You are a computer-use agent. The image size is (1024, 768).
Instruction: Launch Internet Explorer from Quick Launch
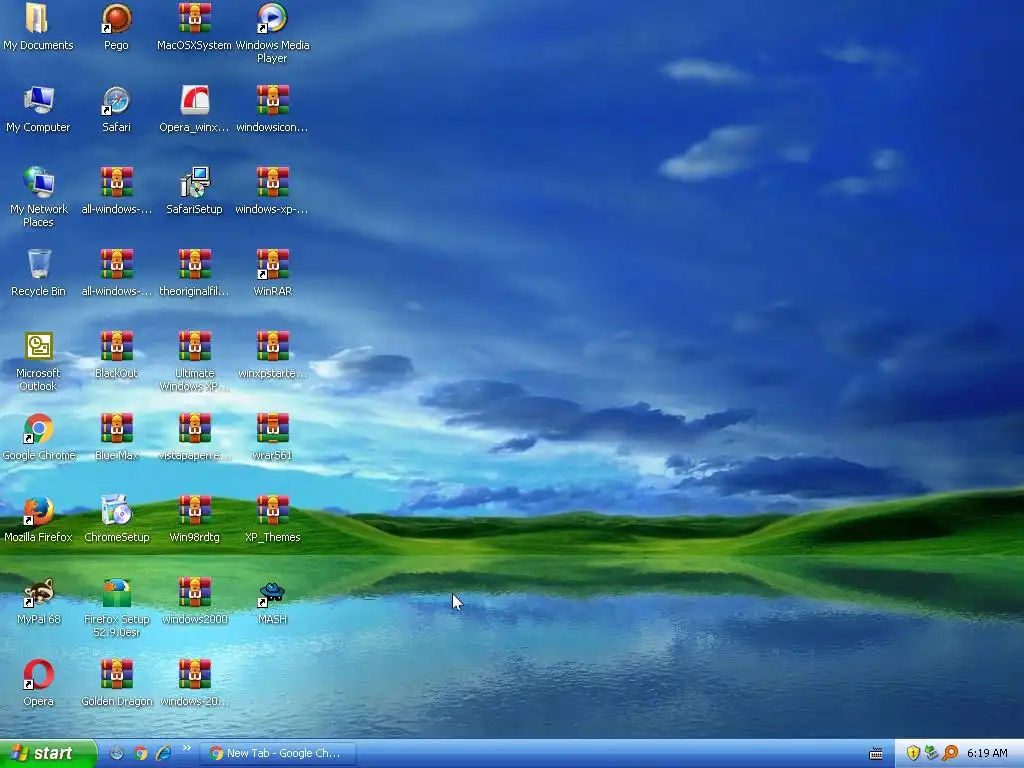click(x=163, y=753)
